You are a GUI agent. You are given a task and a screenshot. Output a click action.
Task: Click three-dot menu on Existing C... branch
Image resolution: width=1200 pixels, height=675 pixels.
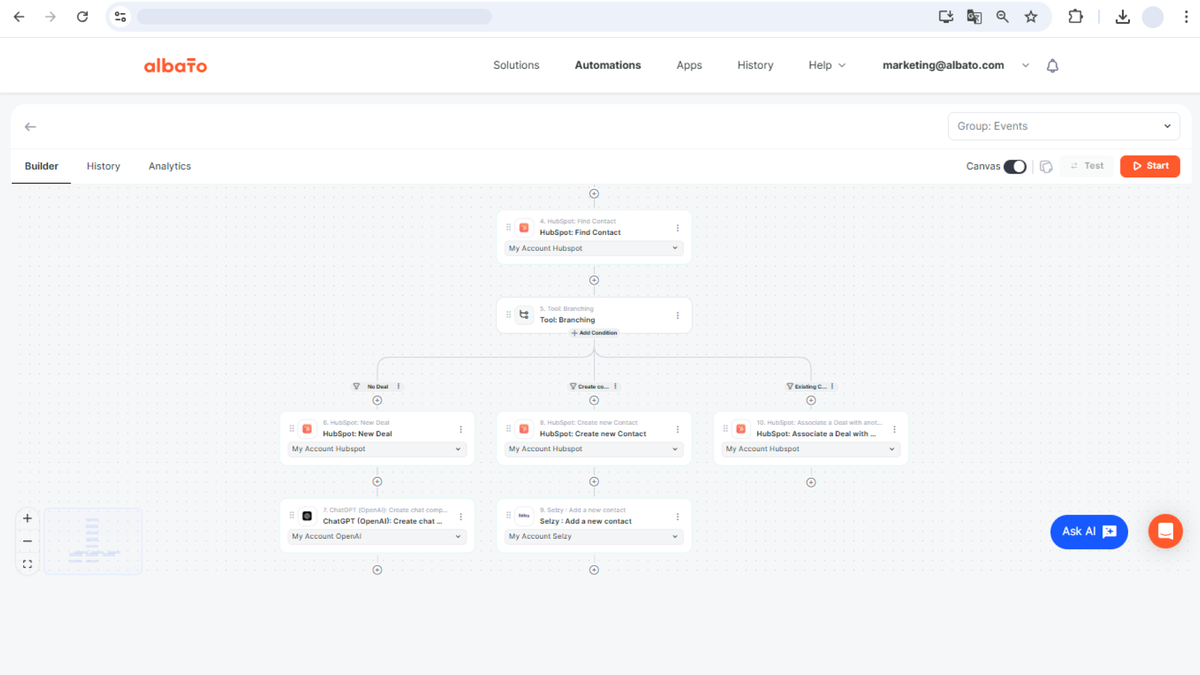[x=830, y=386]
